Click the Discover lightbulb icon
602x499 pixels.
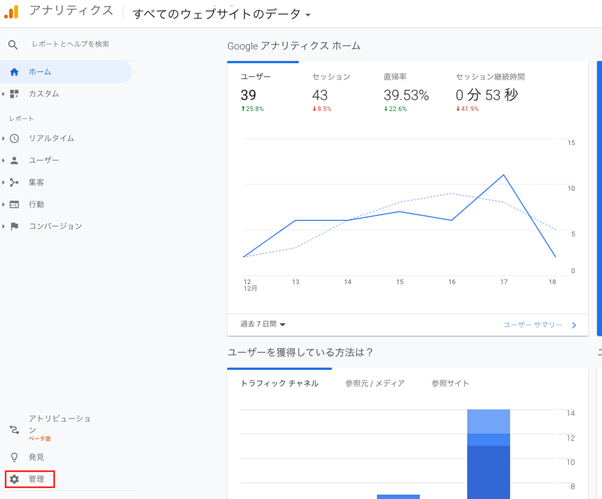(14, 457)
